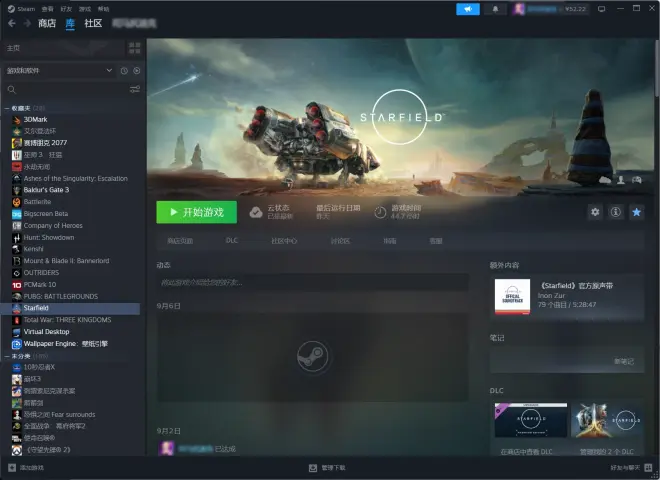Go back with the left arrow

12,23
